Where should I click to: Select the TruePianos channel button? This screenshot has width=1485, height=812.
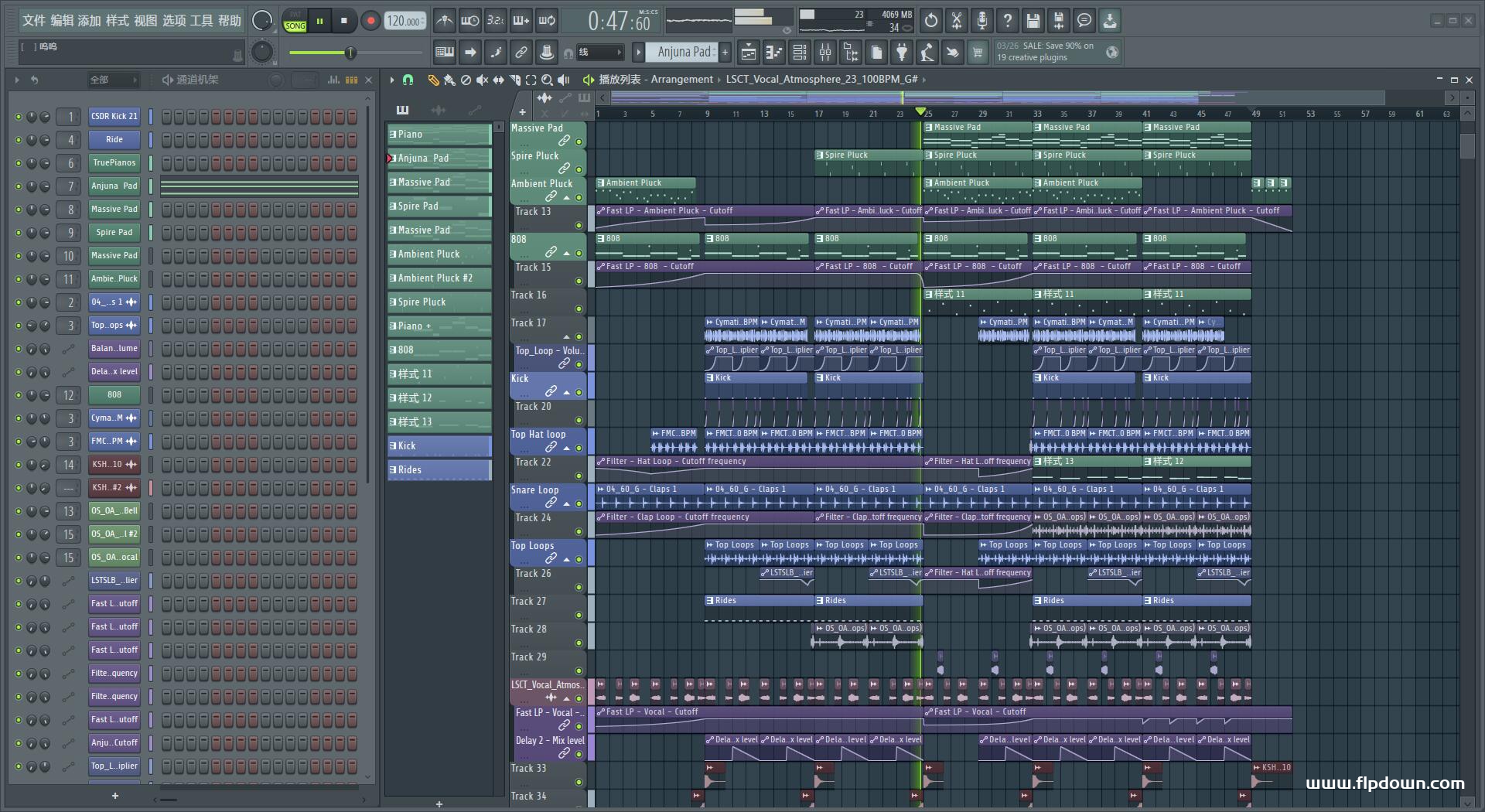pos(114,163)
